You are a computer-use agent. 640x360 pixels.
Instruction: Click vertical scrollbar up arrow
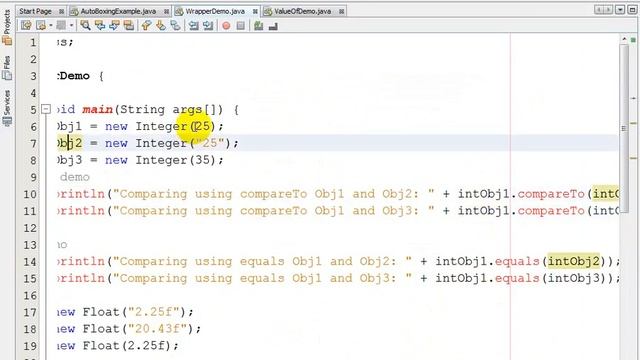[x=624, y=39]
